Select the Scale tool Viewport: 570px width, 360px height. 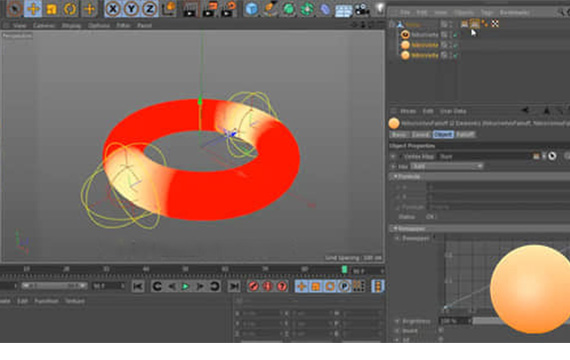click(x=51, y=9)
